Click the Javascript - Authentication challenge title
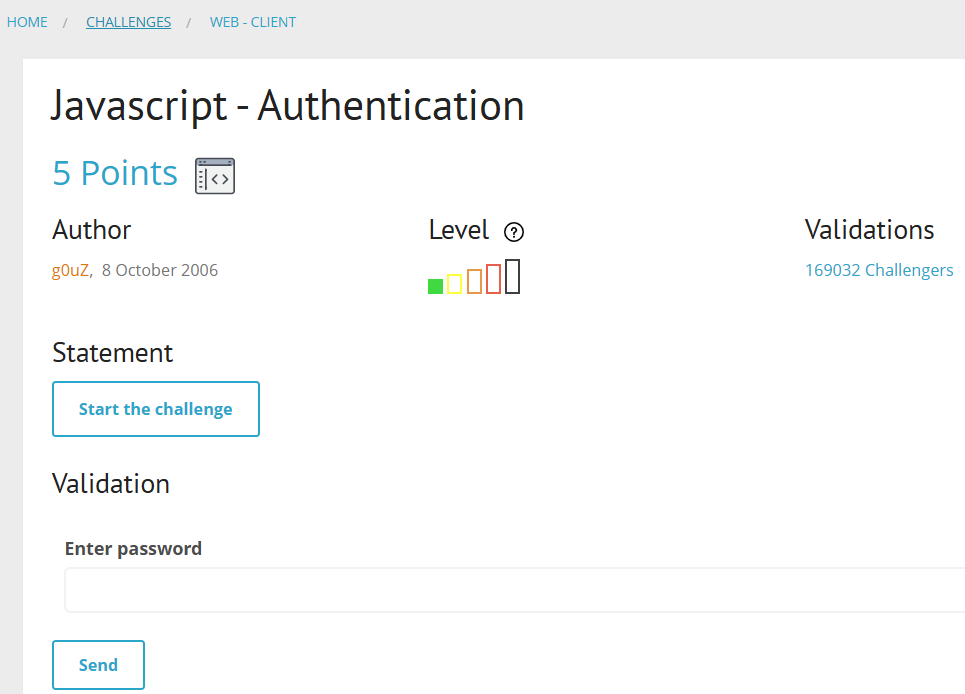Screen dimensions: 965x694 (x=287, y=105)
